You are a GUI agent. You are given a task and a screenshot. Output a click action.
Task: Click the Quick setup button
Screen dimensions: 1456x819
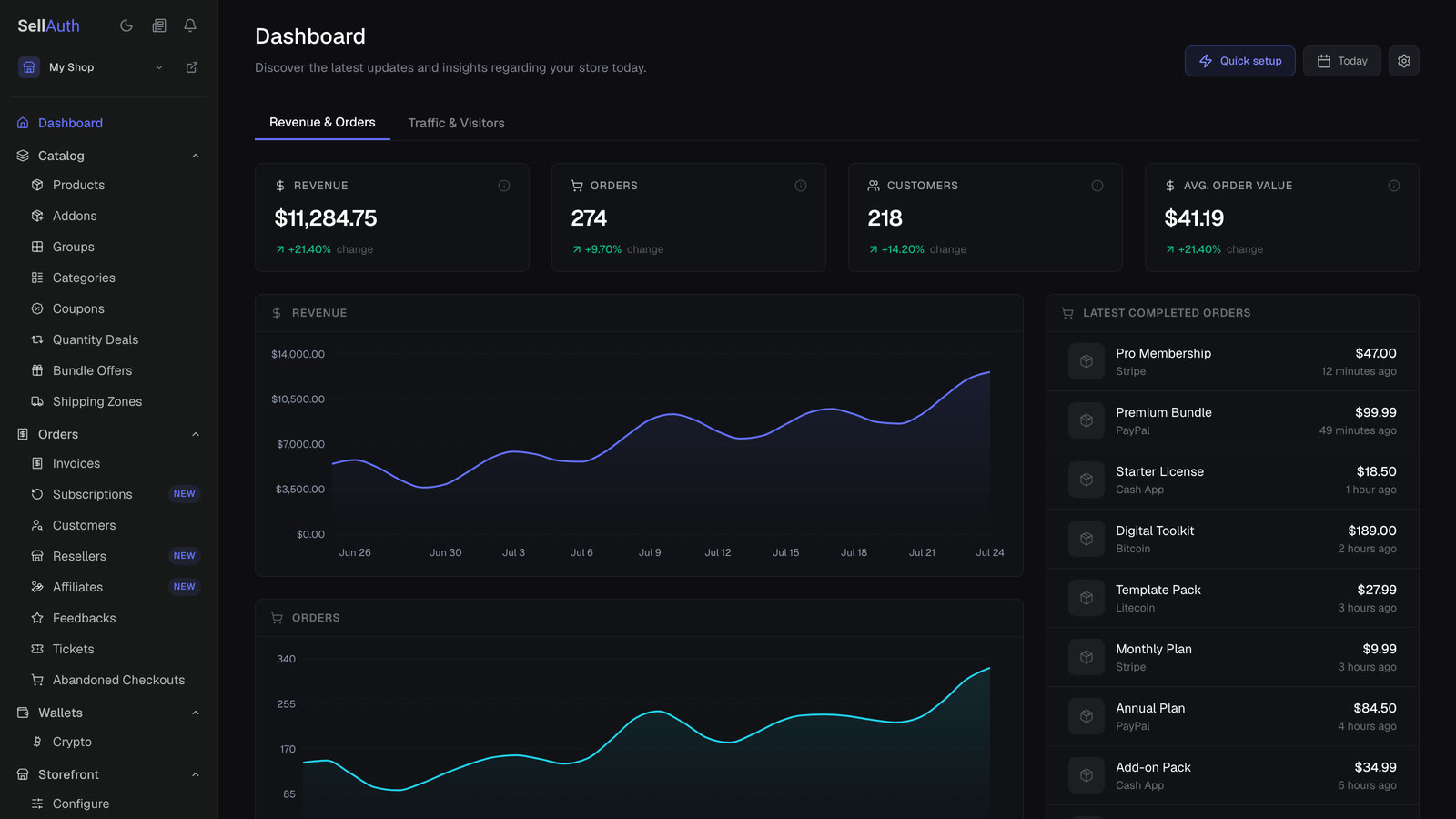point(1239,61)
